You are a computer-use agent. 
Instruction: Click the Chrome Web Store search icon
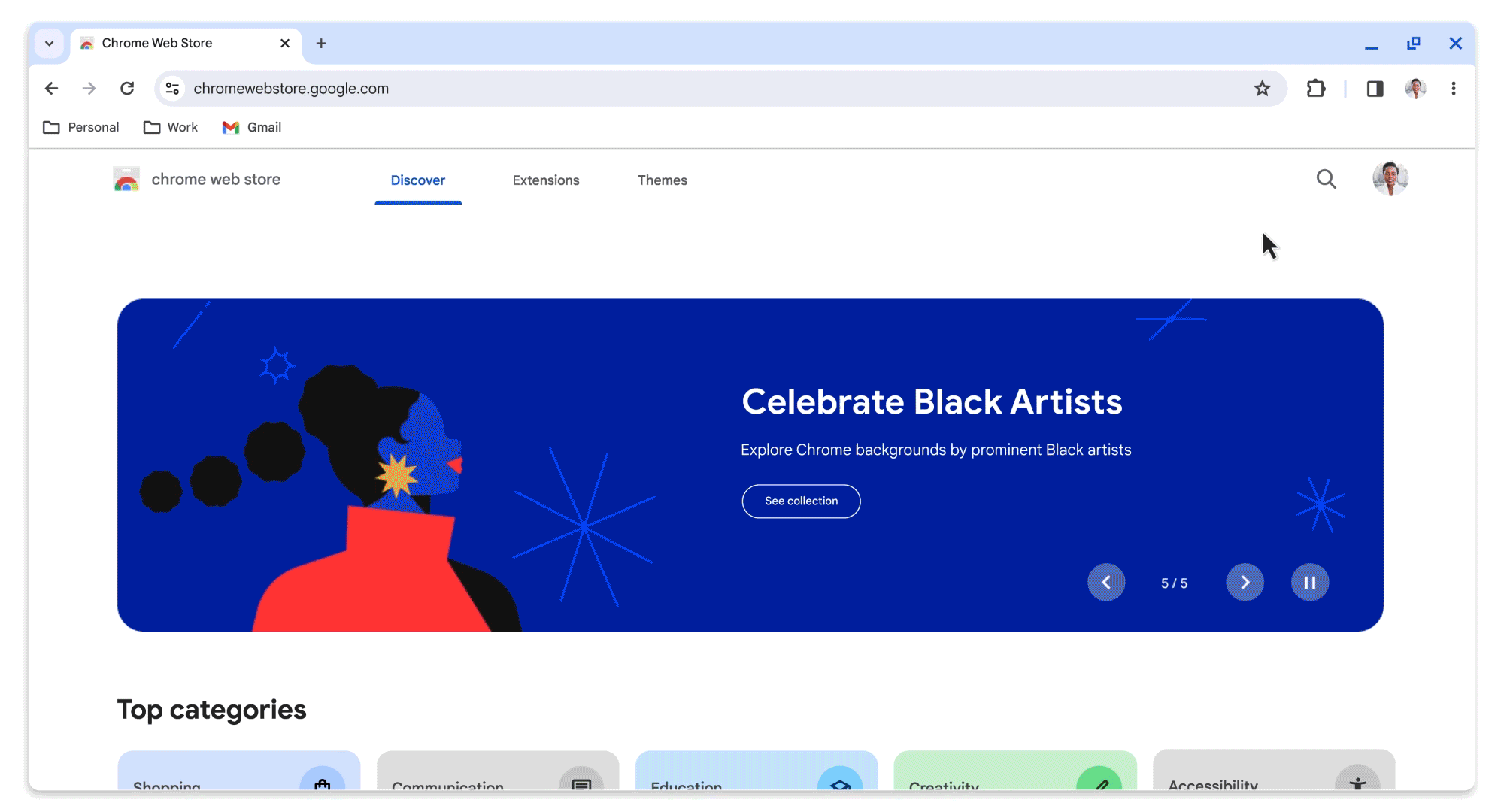1327,179
